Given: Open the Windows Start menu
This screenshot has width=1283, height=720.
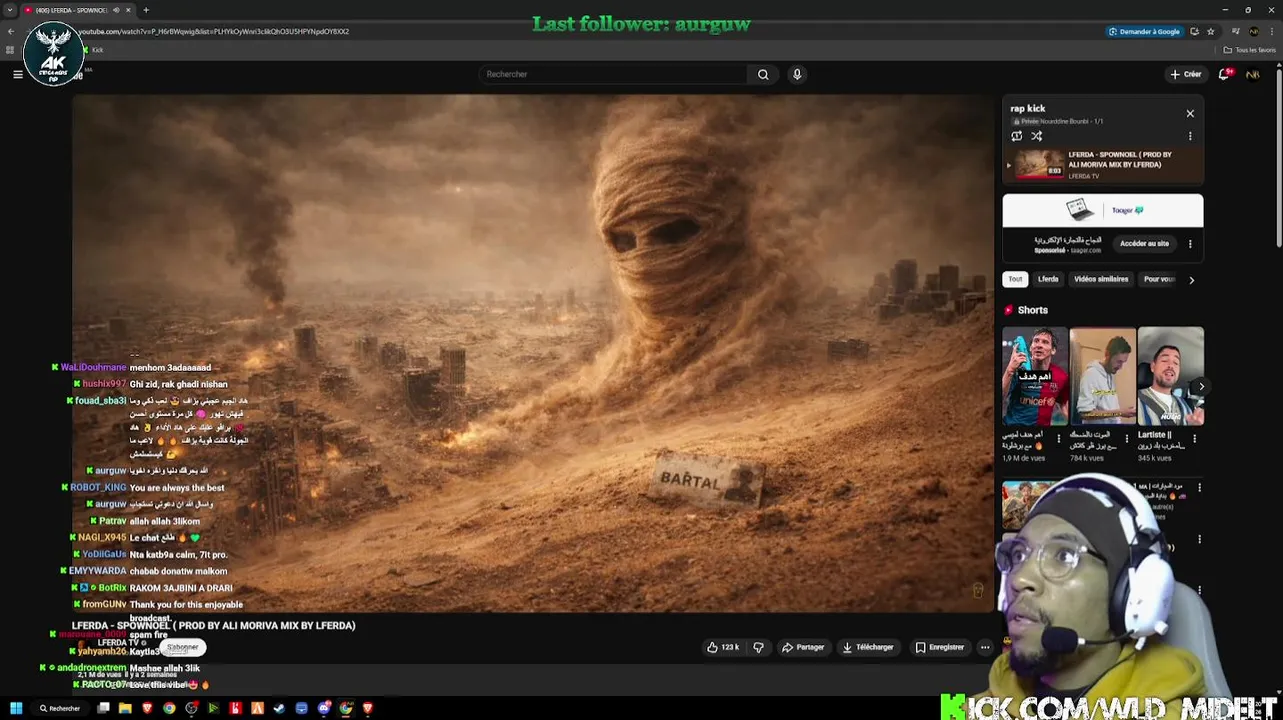Looking at the screenshot, I should pos(16,708).
